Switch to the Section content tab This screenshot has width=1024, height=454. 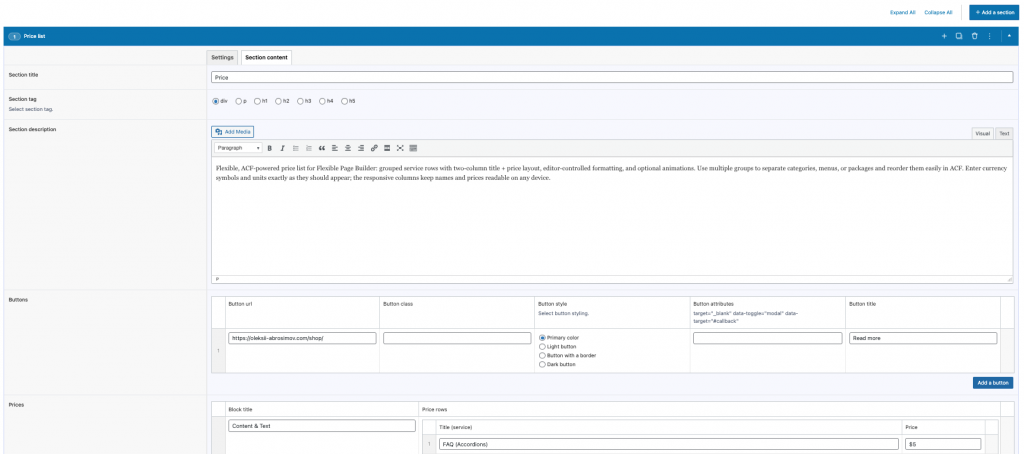[x=266, y=57]
